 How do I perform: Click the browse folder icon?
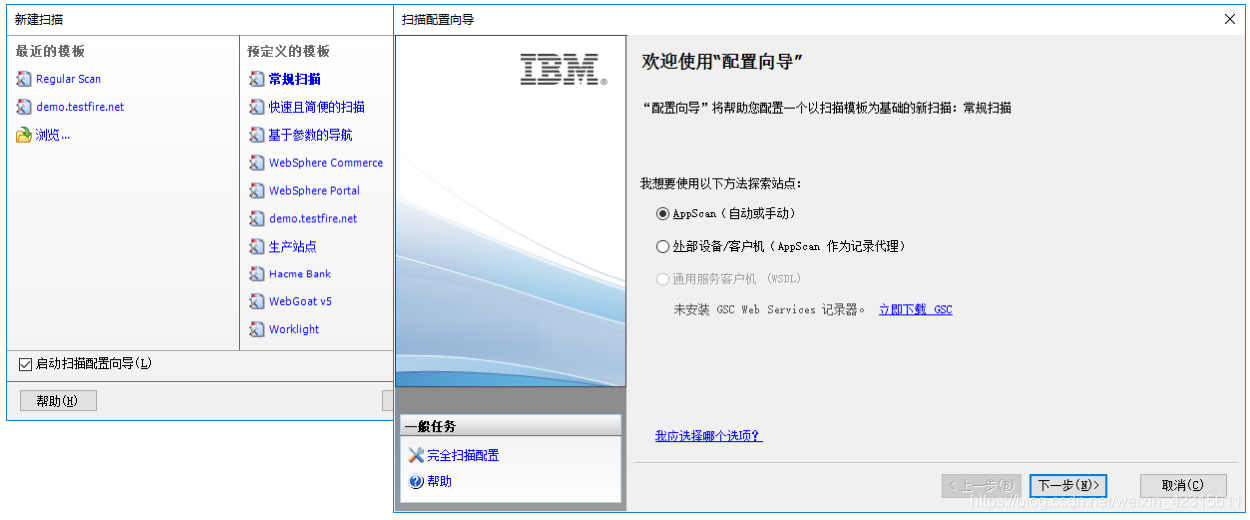click(24, 135)
